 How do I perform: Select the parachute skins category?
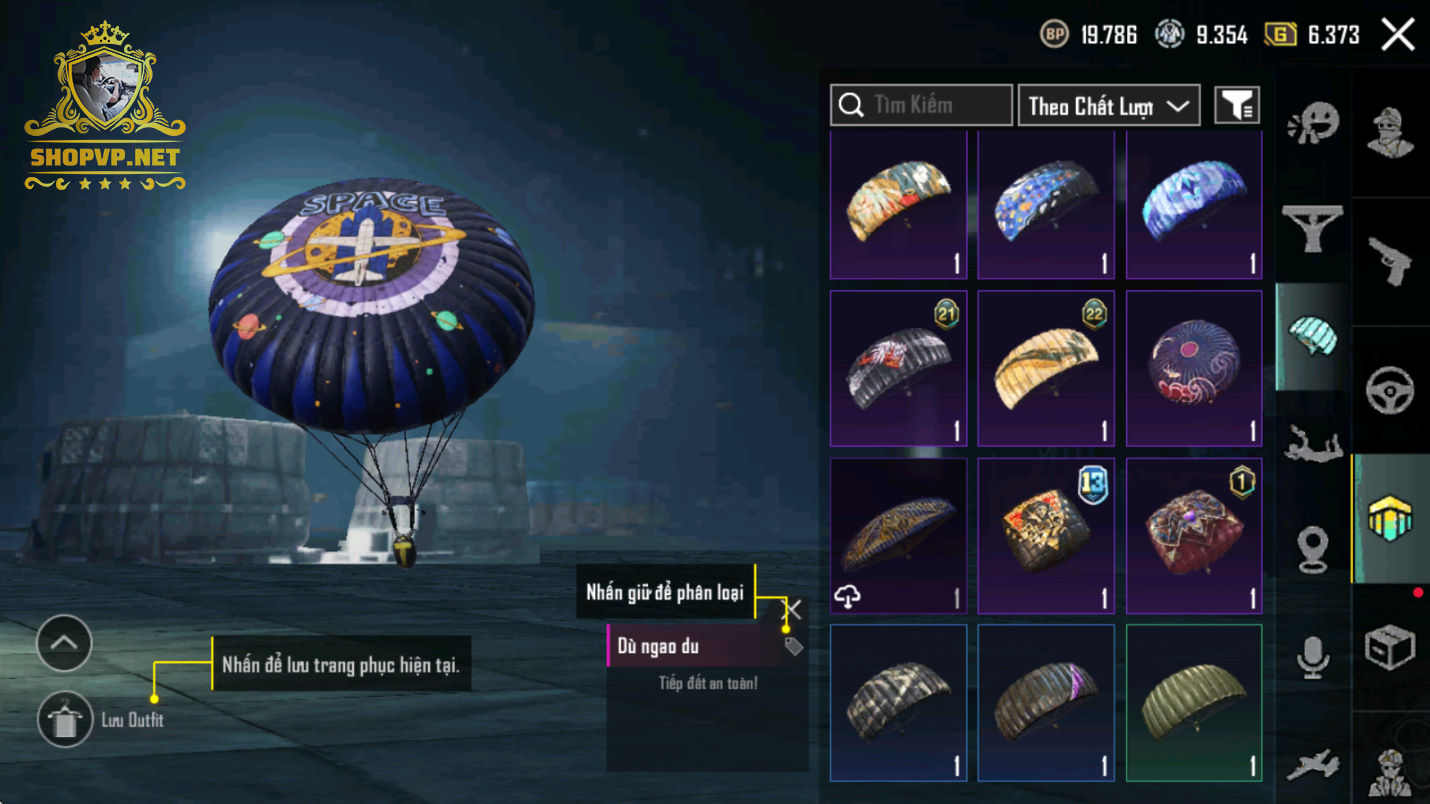[1312, 337]
